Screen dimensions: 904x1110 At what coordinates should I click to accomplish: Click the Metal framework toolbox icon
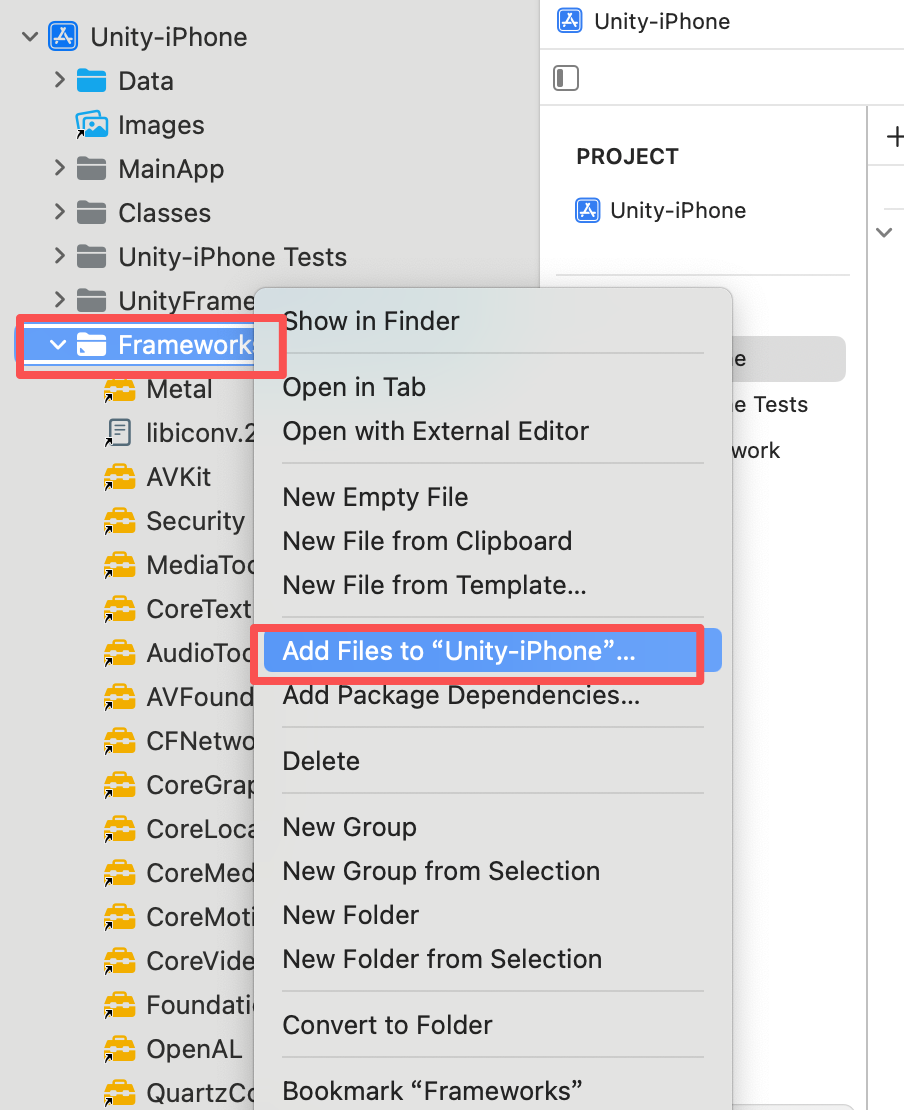[119, 389]
